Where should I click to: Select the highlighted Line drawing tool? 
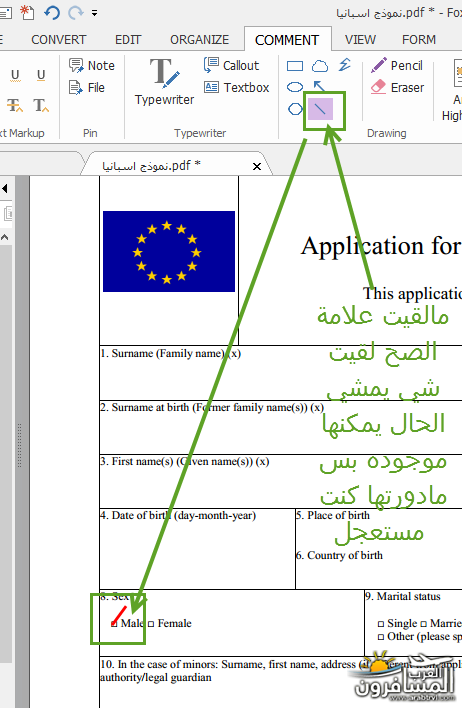click(320, 109)
